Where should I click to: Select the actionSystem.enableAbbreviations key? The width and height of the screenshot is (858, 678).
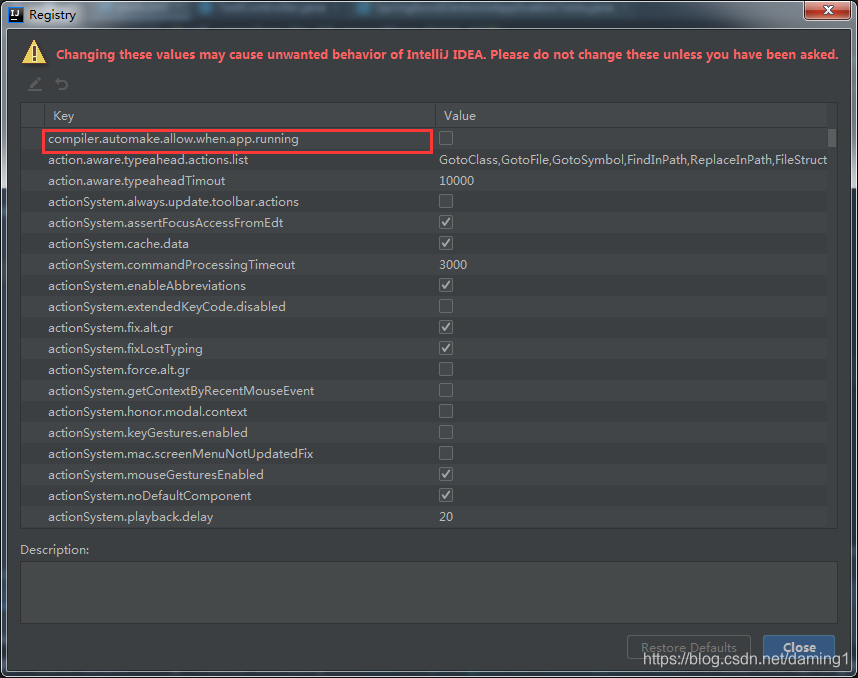[x=147, y=286]
